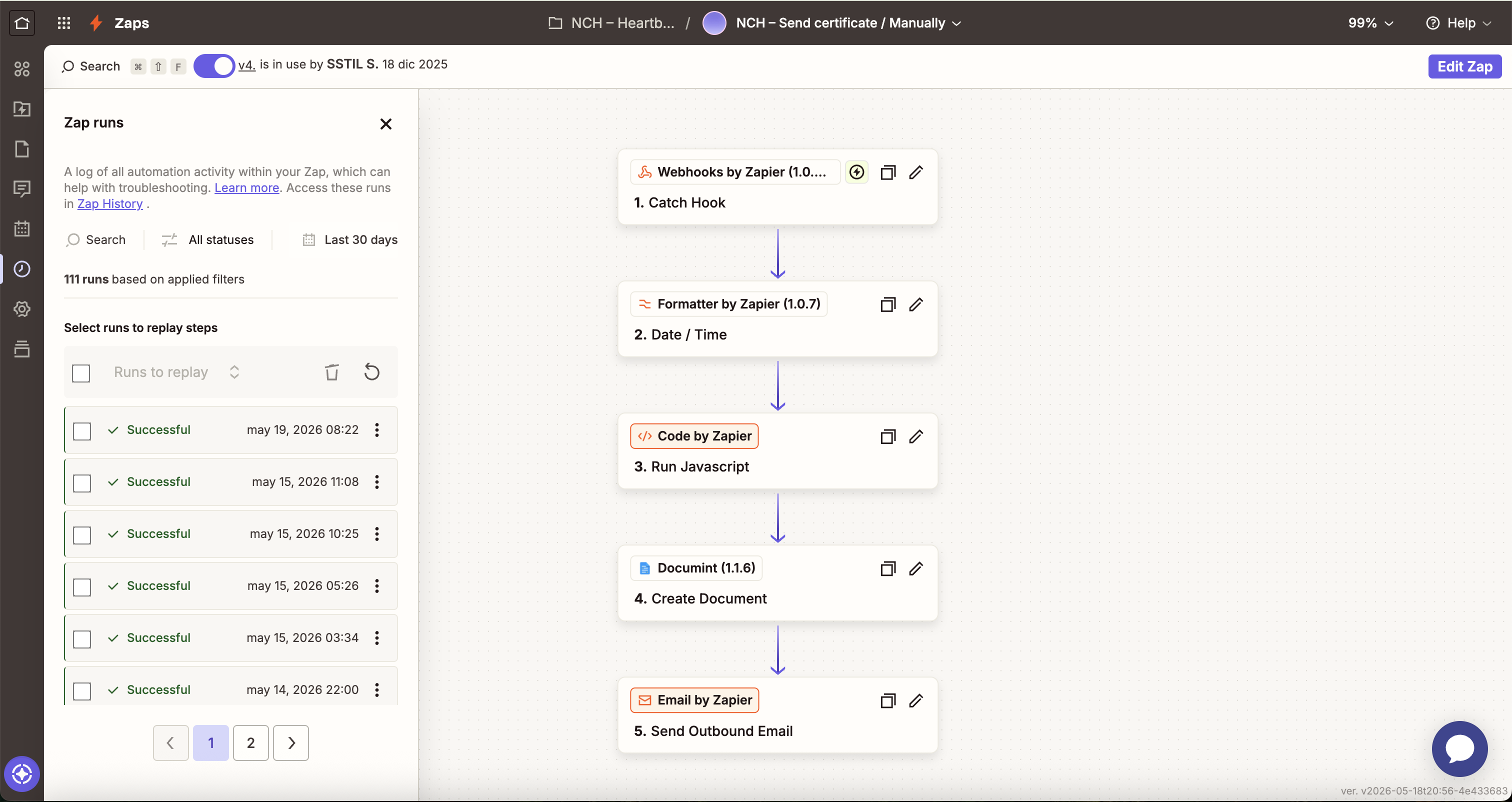Go to runs page 2
The width and height of the screenshot is (1512, 802).
pyautogui.click(x=250, y=742)
